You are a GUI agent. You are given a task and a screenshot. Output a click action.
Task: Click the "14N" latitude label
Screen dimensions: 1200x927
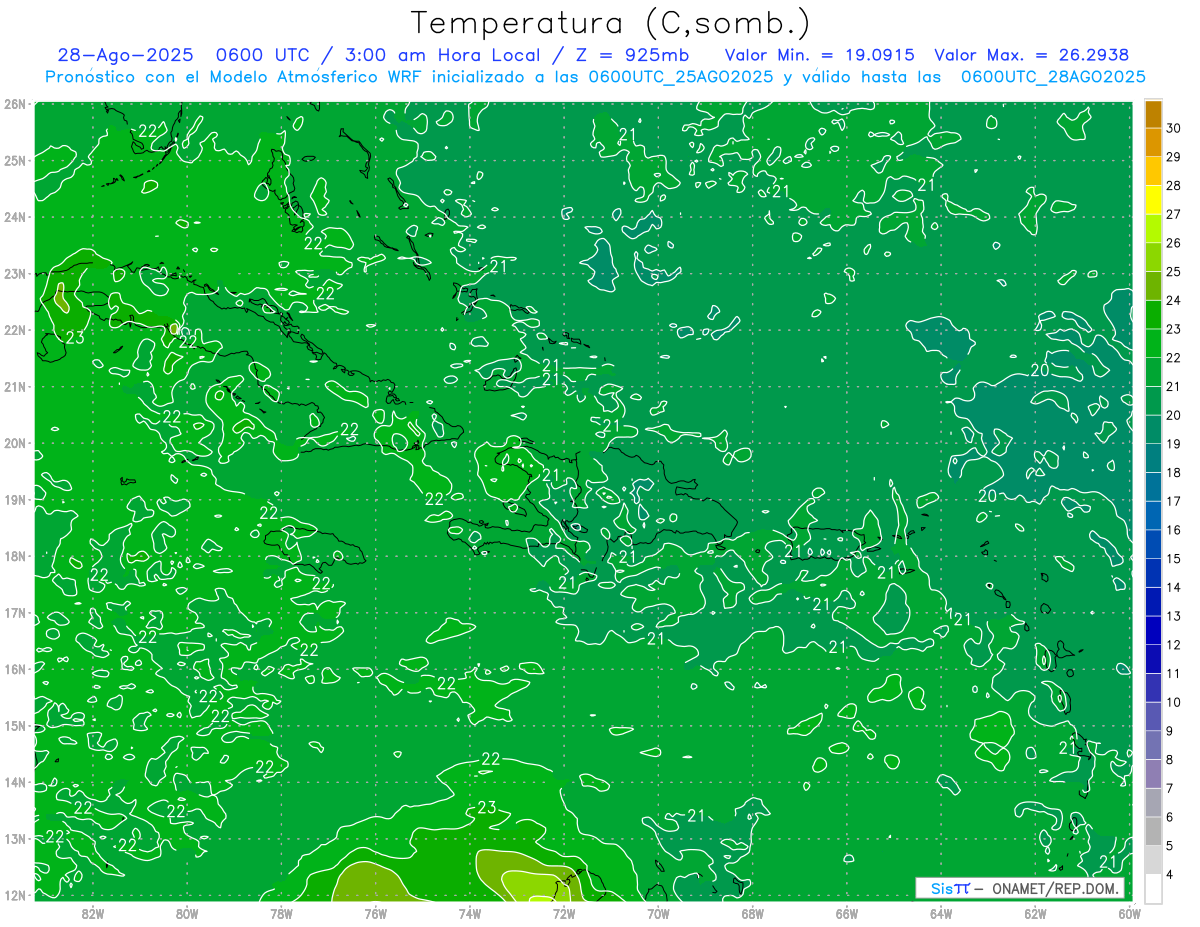[x=15, y=781]
